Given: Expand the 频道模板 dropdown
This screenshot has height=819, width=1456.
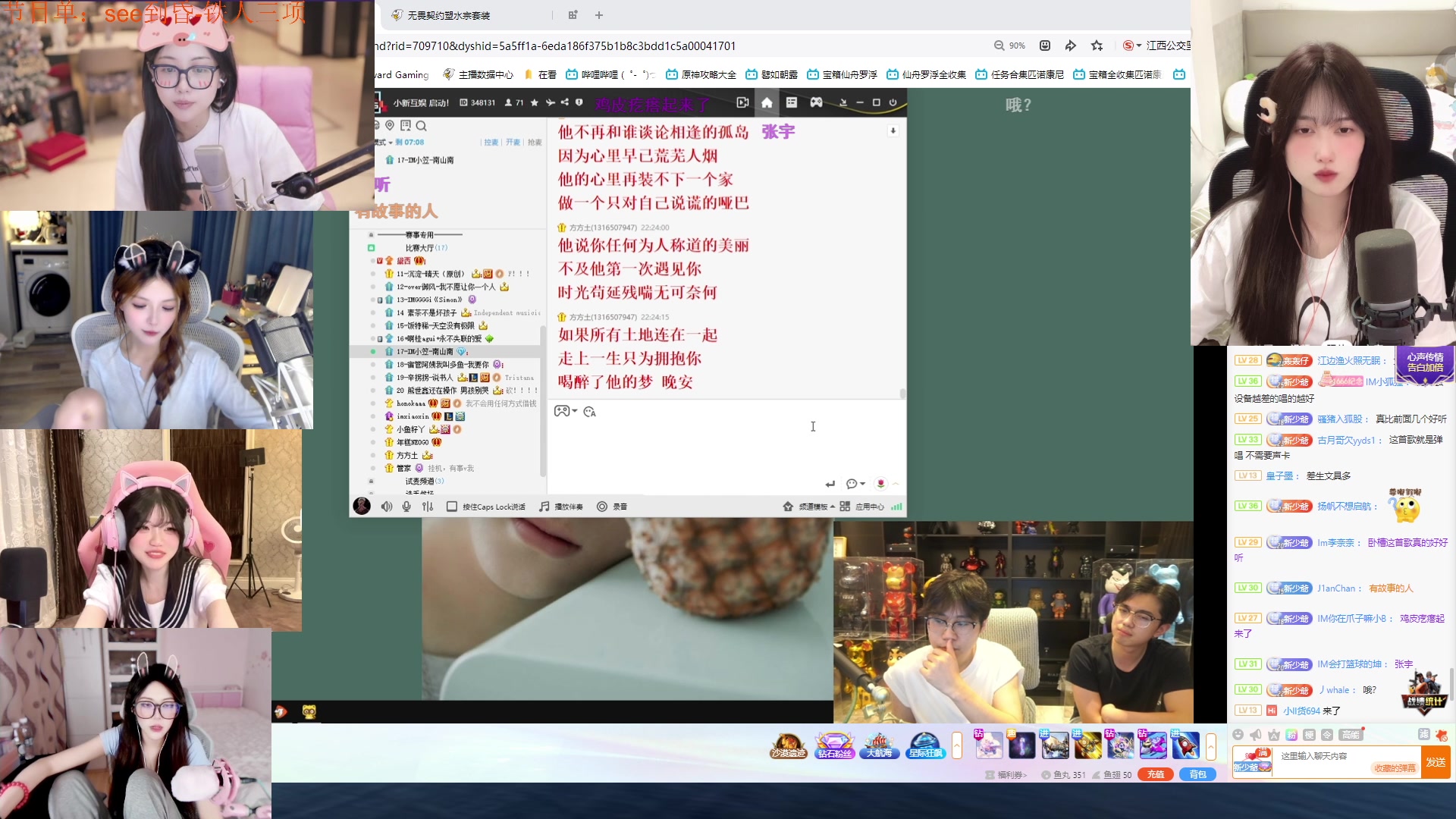Looking at the screenshot, I should pyautogui.click(x=816, y=507).
